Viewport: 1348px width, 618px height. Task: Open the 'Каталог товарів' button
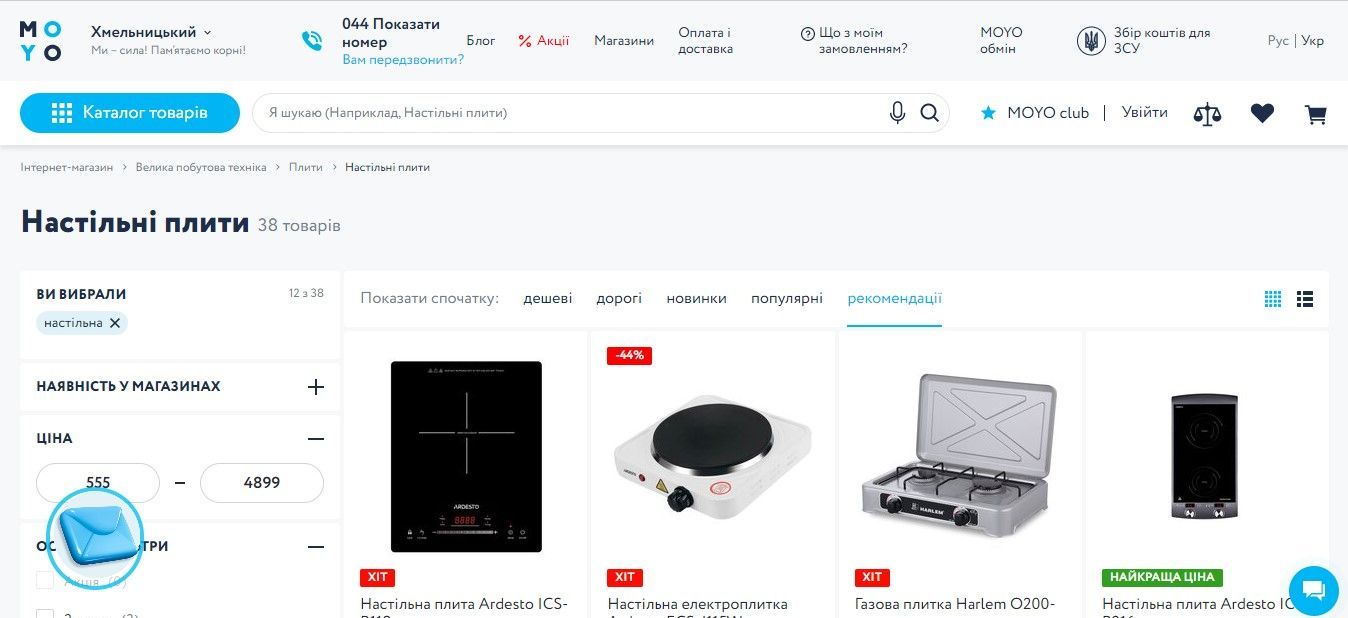pyautogui.click(x=130, y=113)
